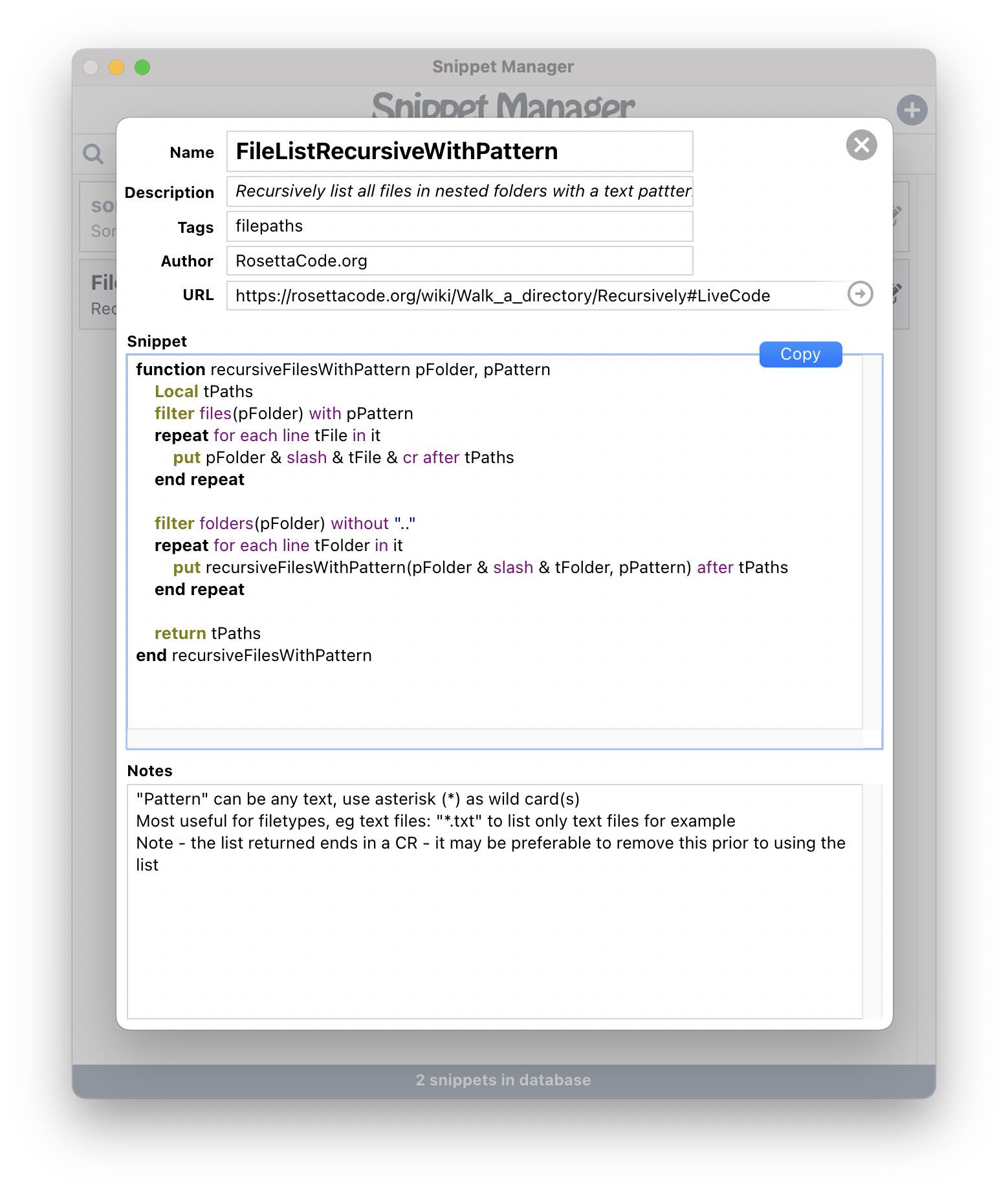Open the URL with the arrow icon
1008x1194 pixels.
(x=860, y=294)
